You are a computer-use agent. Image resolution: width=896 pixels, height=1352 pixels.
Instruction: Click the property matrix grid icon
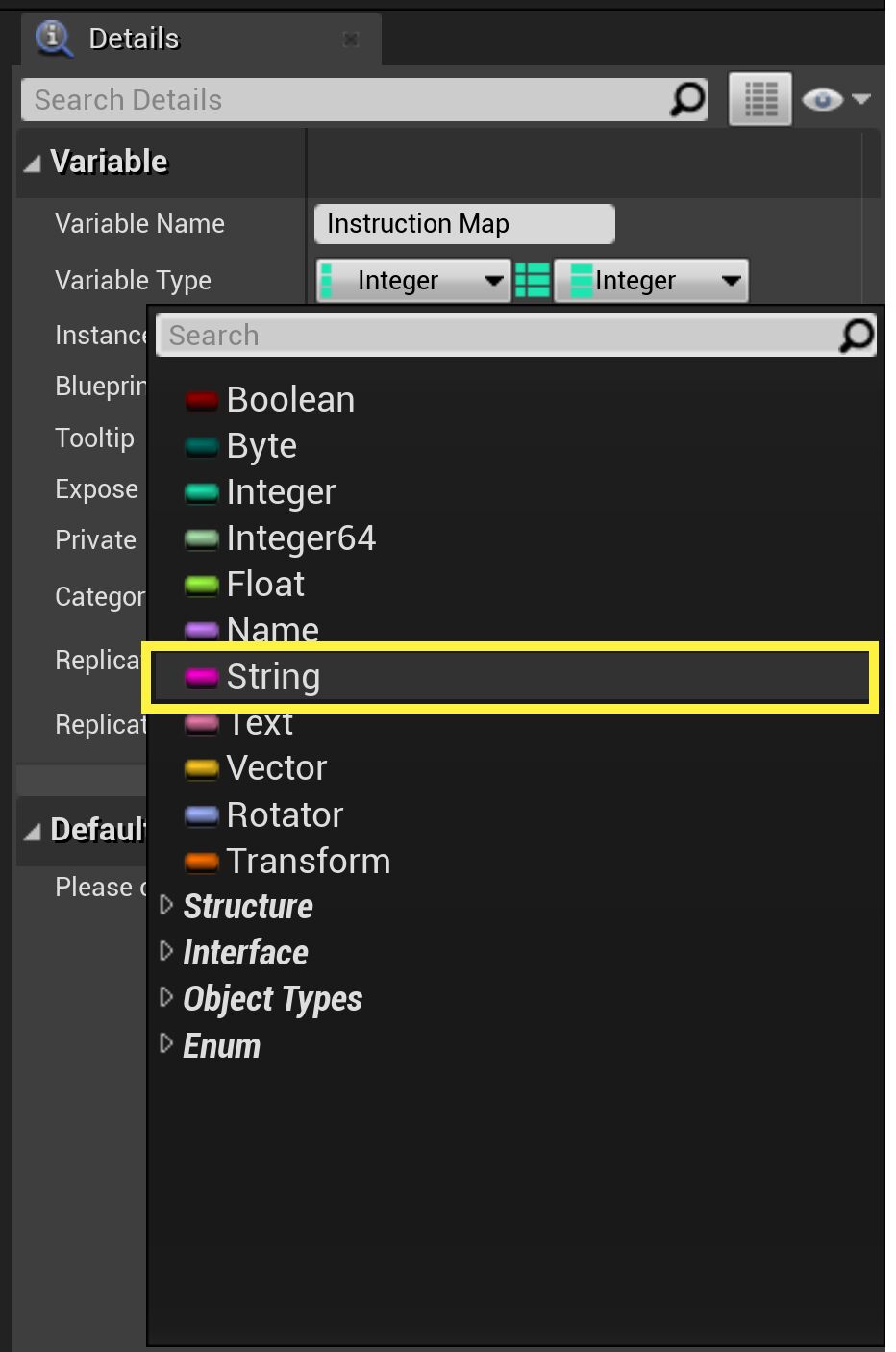click(x=759, y=98)
